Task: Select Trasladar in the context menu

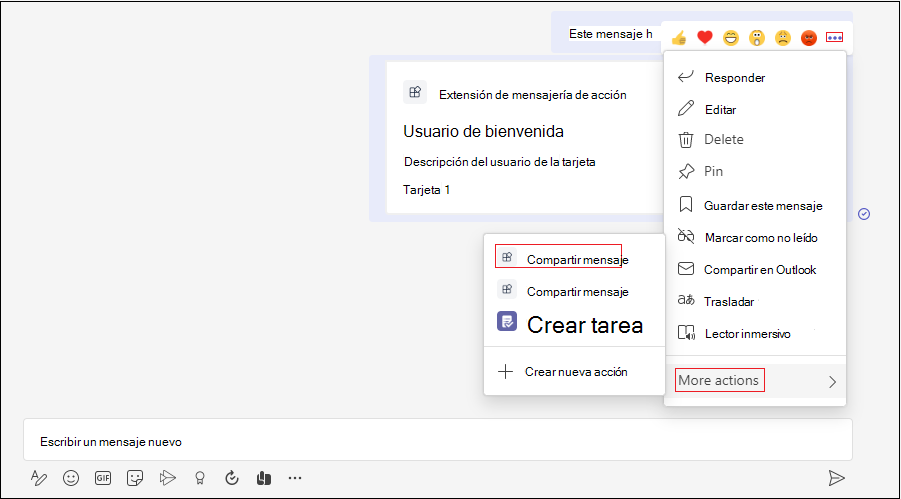Action: click(755, 301)
